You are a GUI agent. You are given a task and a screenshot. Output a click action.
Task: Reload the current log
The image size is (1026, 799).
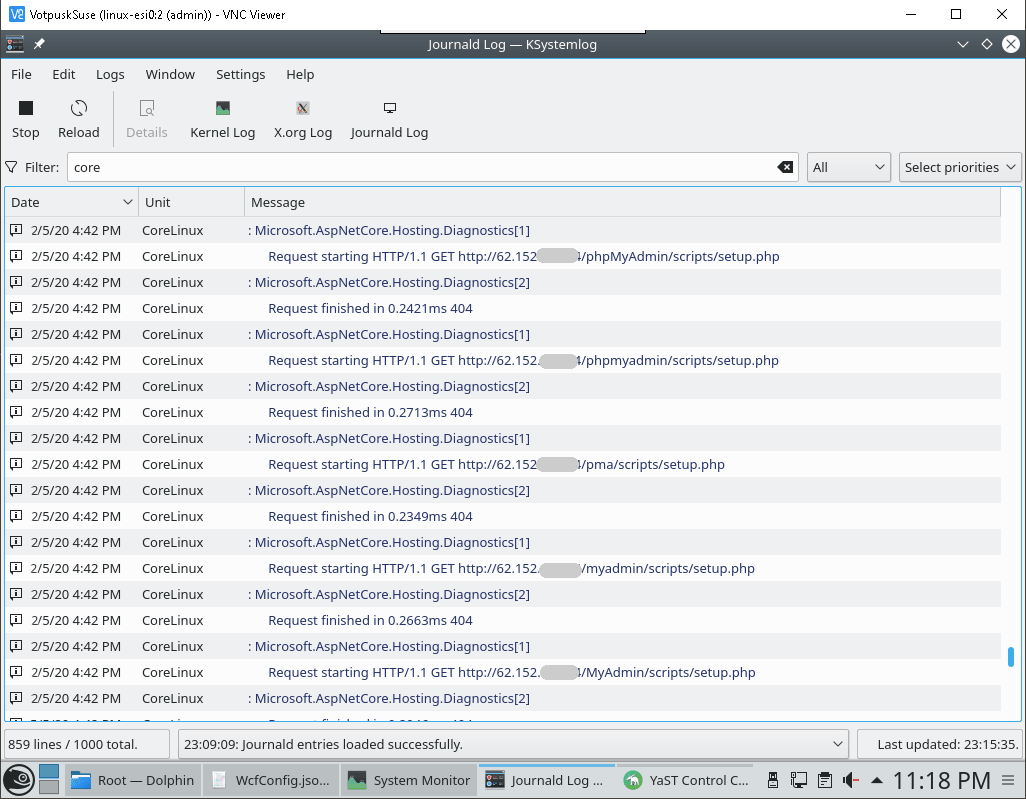tap(79, 118)
